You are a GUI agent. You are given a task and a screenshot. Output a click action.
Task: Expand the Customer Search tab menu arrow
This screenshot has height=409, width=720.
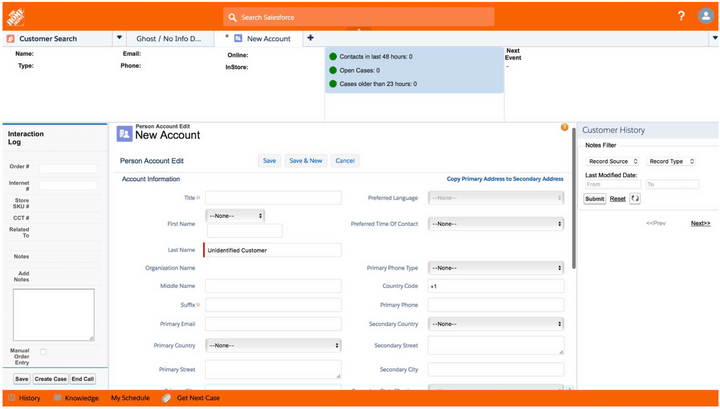[x=120, y=38]
